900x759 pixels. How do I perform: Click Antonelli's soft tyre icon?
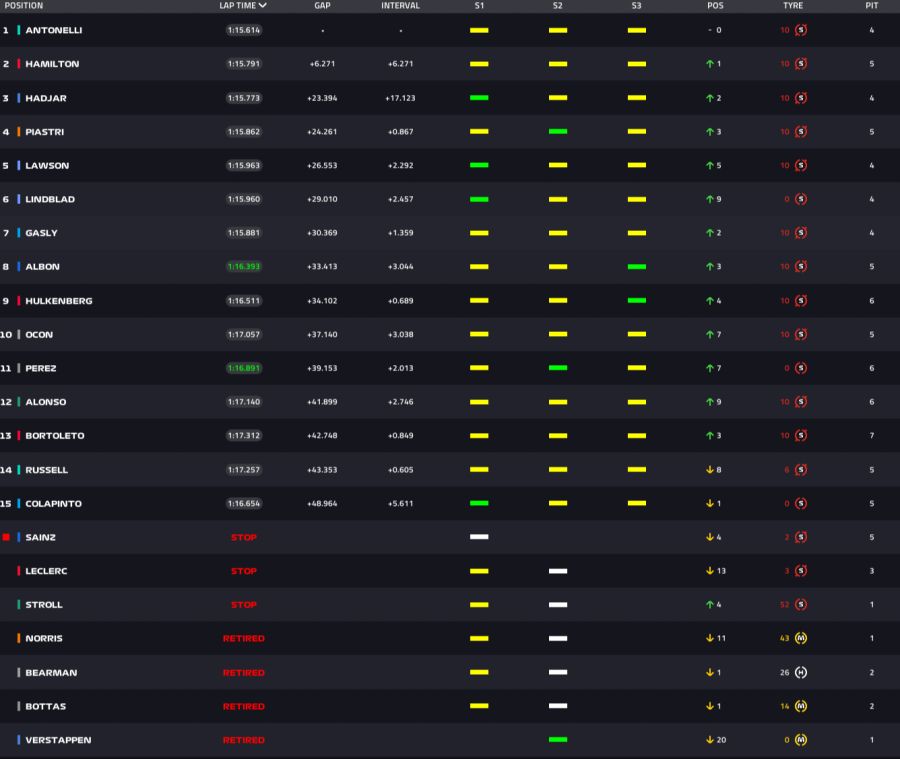click(801, 30)
